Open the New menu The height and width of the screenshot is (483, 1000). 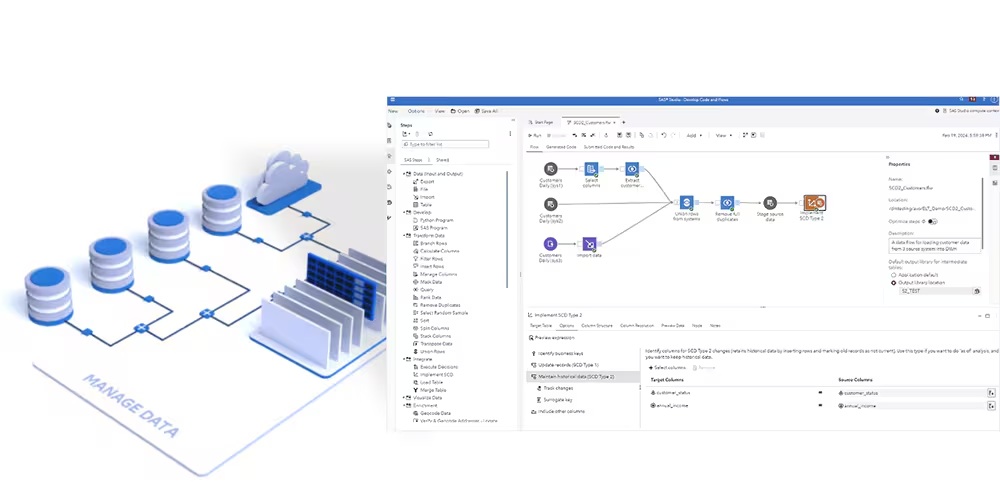click(x=393, y=111)
